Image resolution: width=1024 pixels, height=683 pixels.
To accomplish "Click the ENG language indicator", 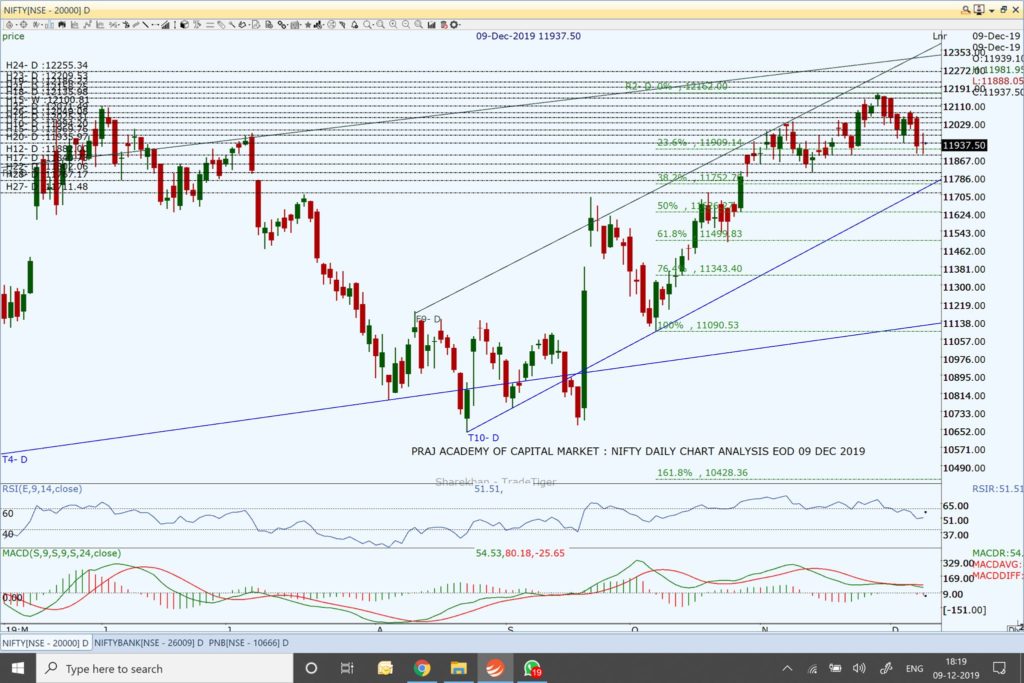I will click(914, 668).
